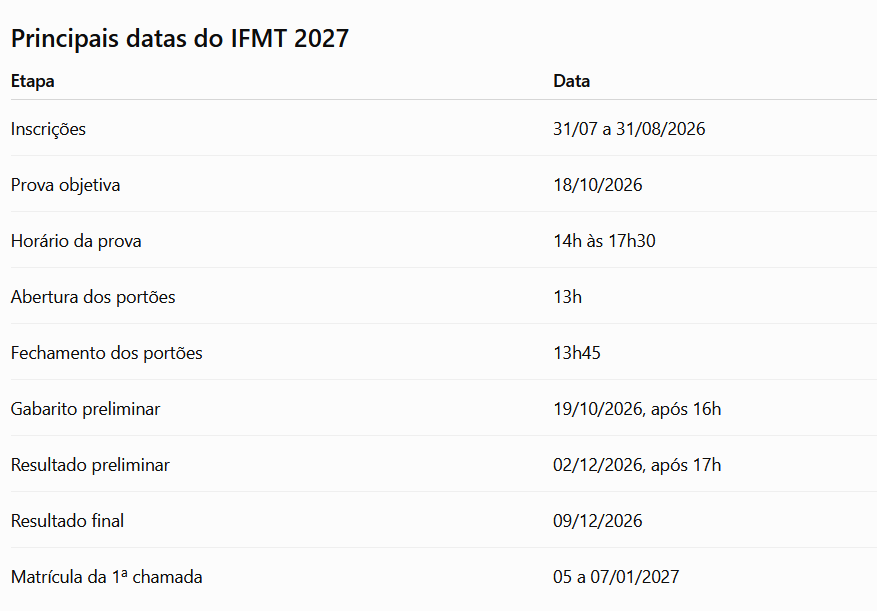Viewport: 877px width, 611px height.
Task: Click the 13h gate opening time
Action: tap(567, 297)
